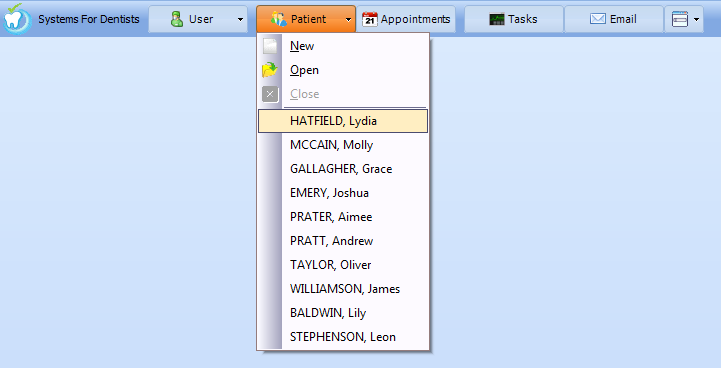Expand the window layout dropdown arrow
The width and height of the screenshot is (721, 368).
coord(696,19)
